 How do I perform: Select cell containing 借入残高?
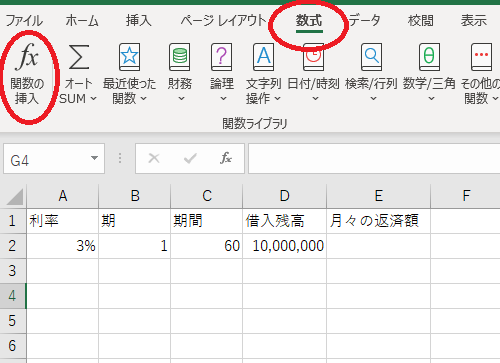pyautogui.click(x=284, y=221)
